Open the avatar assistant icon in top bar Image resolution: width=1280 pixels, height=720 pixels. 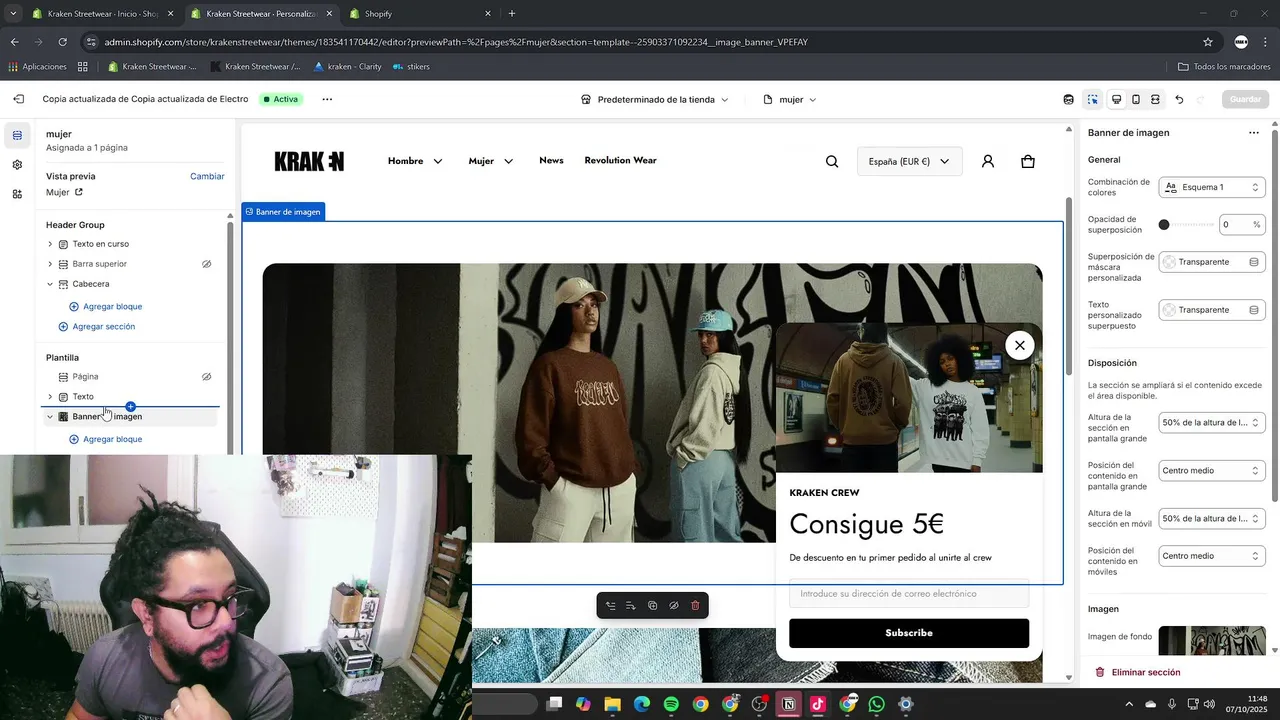pyautogui.click(x=1069, y=99)
